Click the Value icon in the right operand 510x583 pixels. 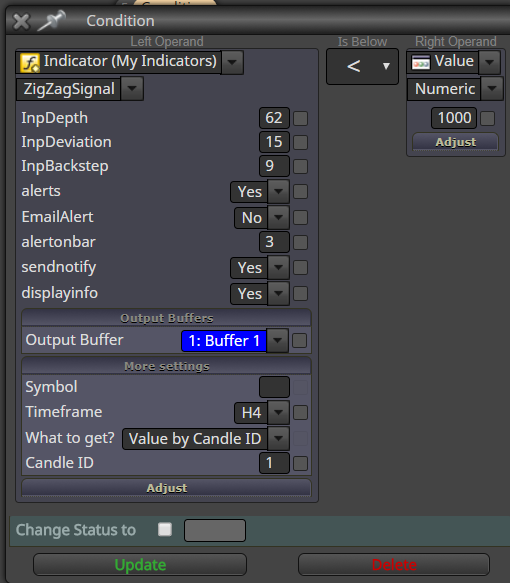coord(421,62)
